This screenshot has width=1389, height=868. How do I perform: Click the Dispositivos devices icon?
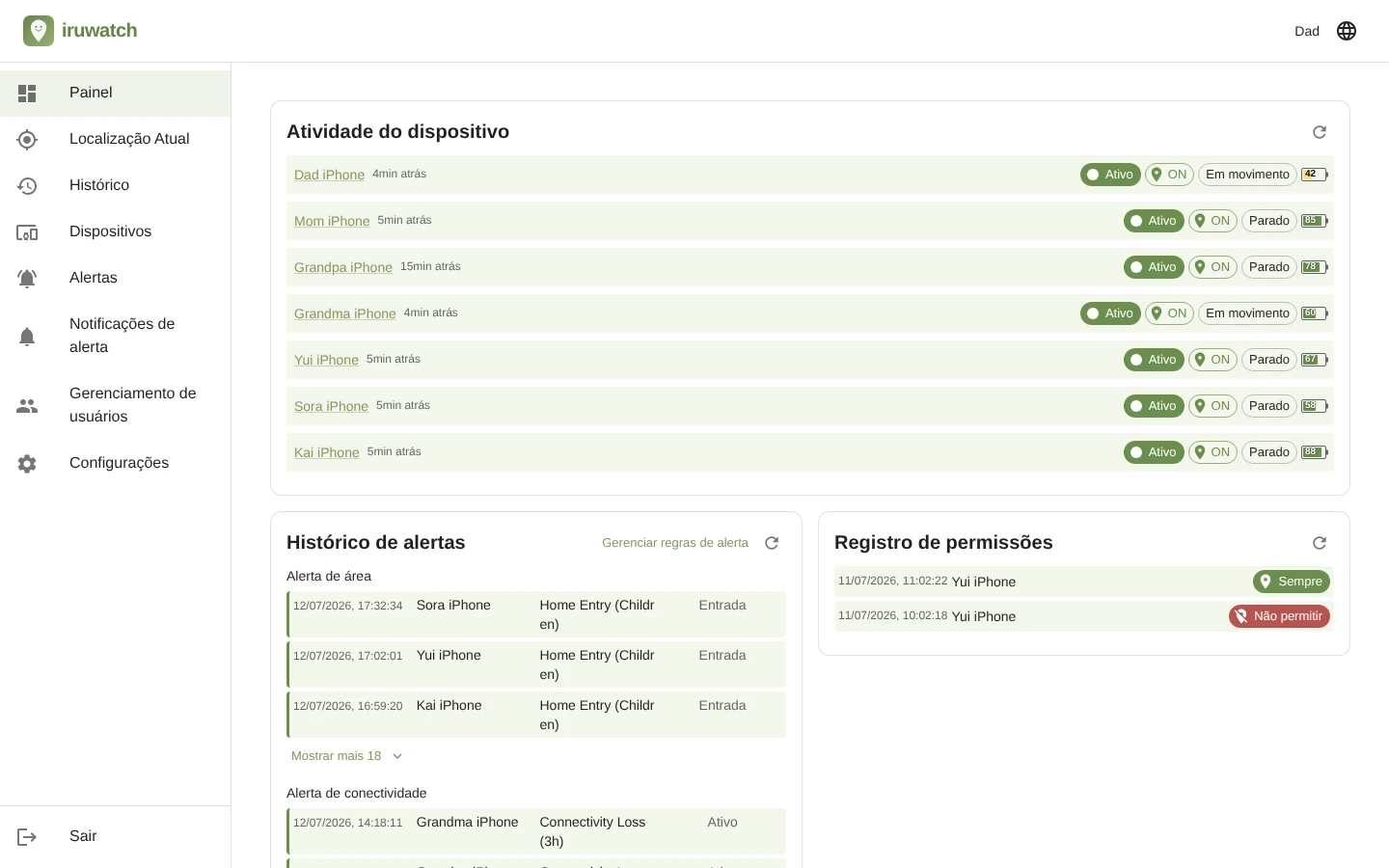tap(27, 232)
